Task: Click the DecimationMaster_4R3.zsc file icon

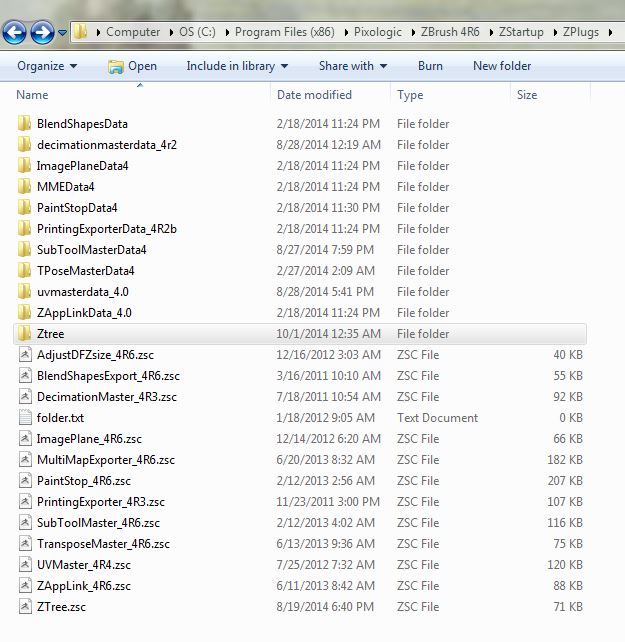Action: 25,396
